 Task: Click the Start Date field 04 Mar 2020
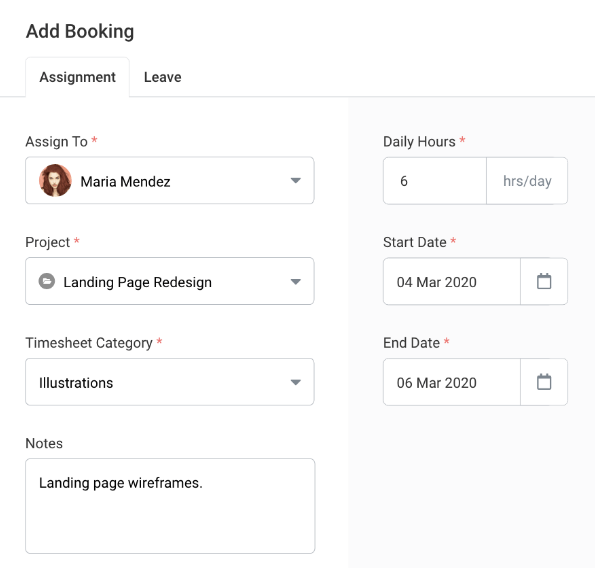point(452,282)
